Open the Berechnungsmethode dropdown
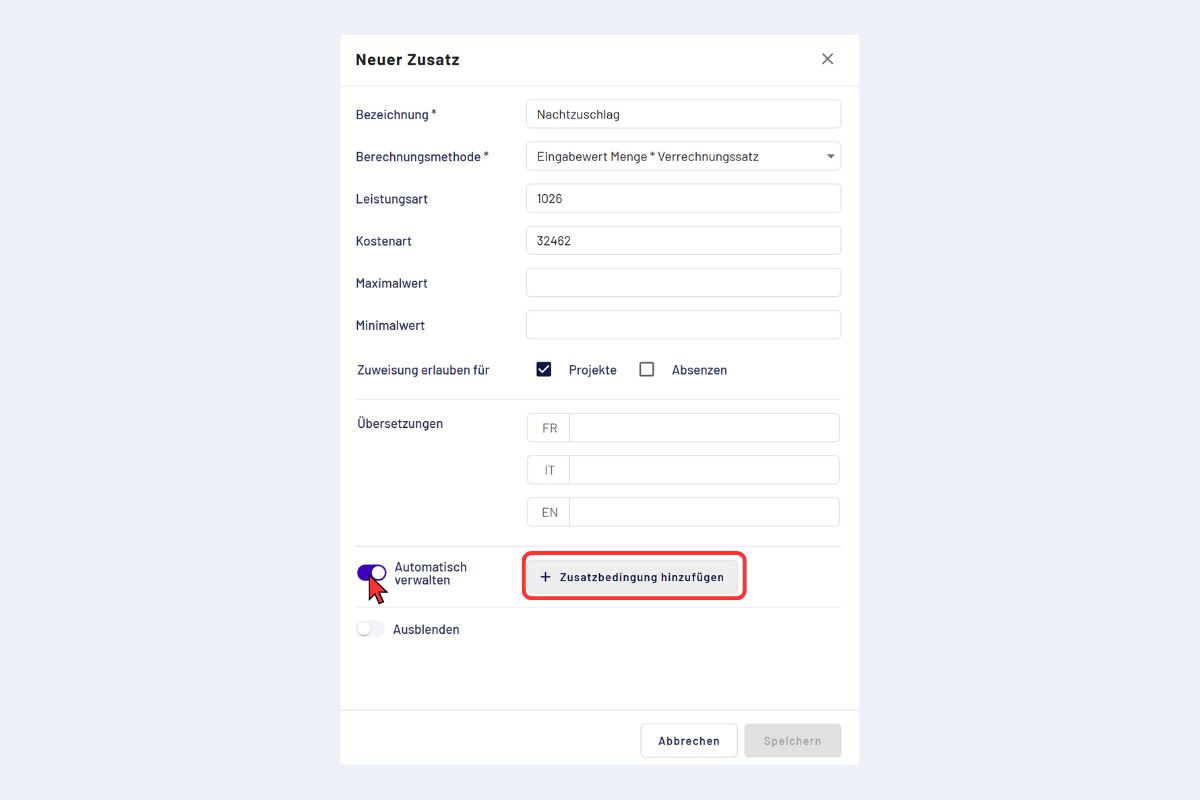The image size is (1200, 800). coord(682,156)
